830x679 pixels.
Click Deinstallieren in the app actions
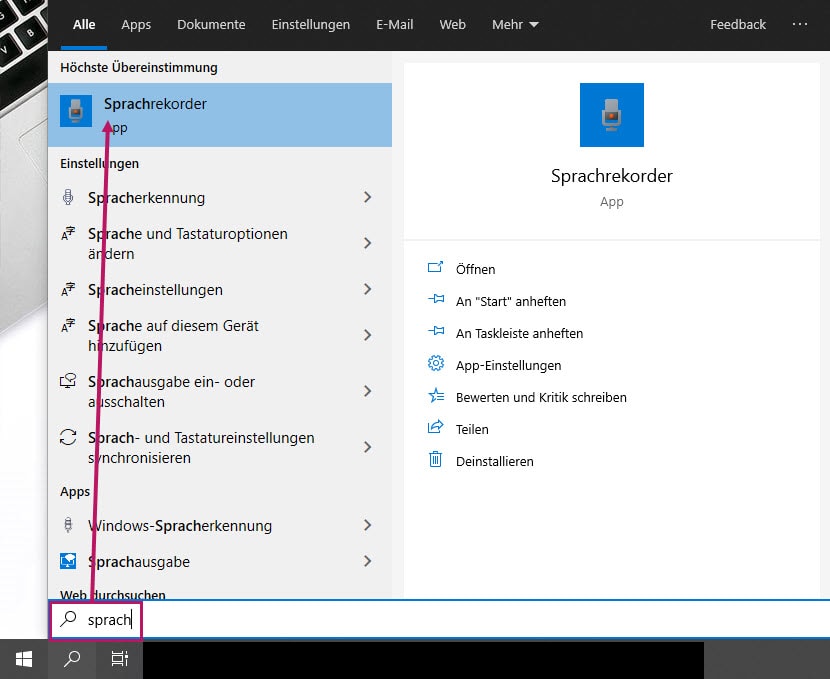494,461
